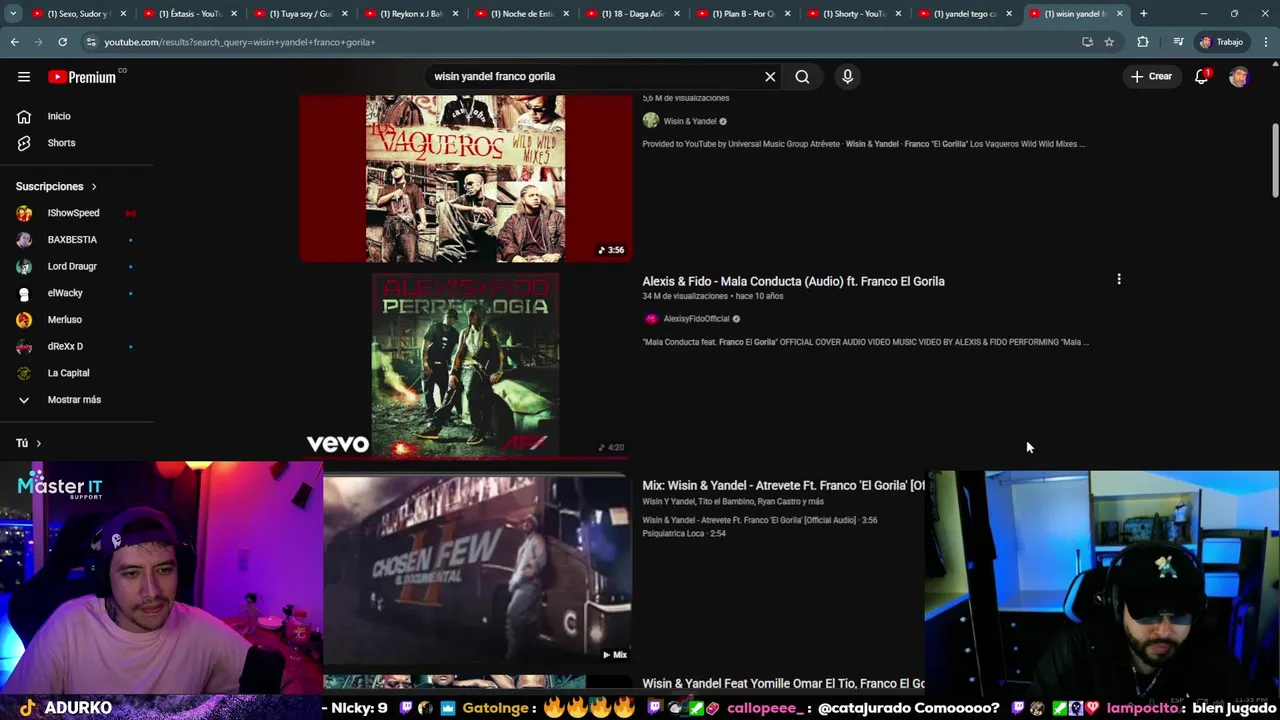Click the page vertical scrollbar
This screenshot has height=720, width=1280.
click(1274, 160)
